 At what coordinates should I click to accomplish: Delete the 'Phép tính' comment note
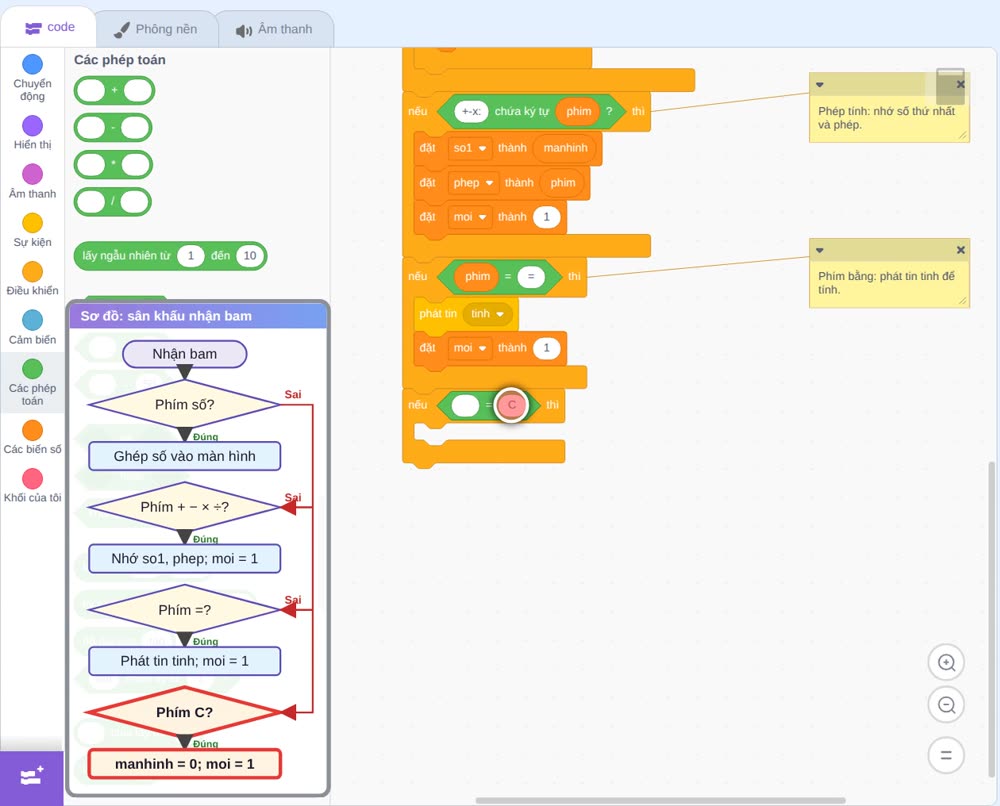(x=960, y=84)
